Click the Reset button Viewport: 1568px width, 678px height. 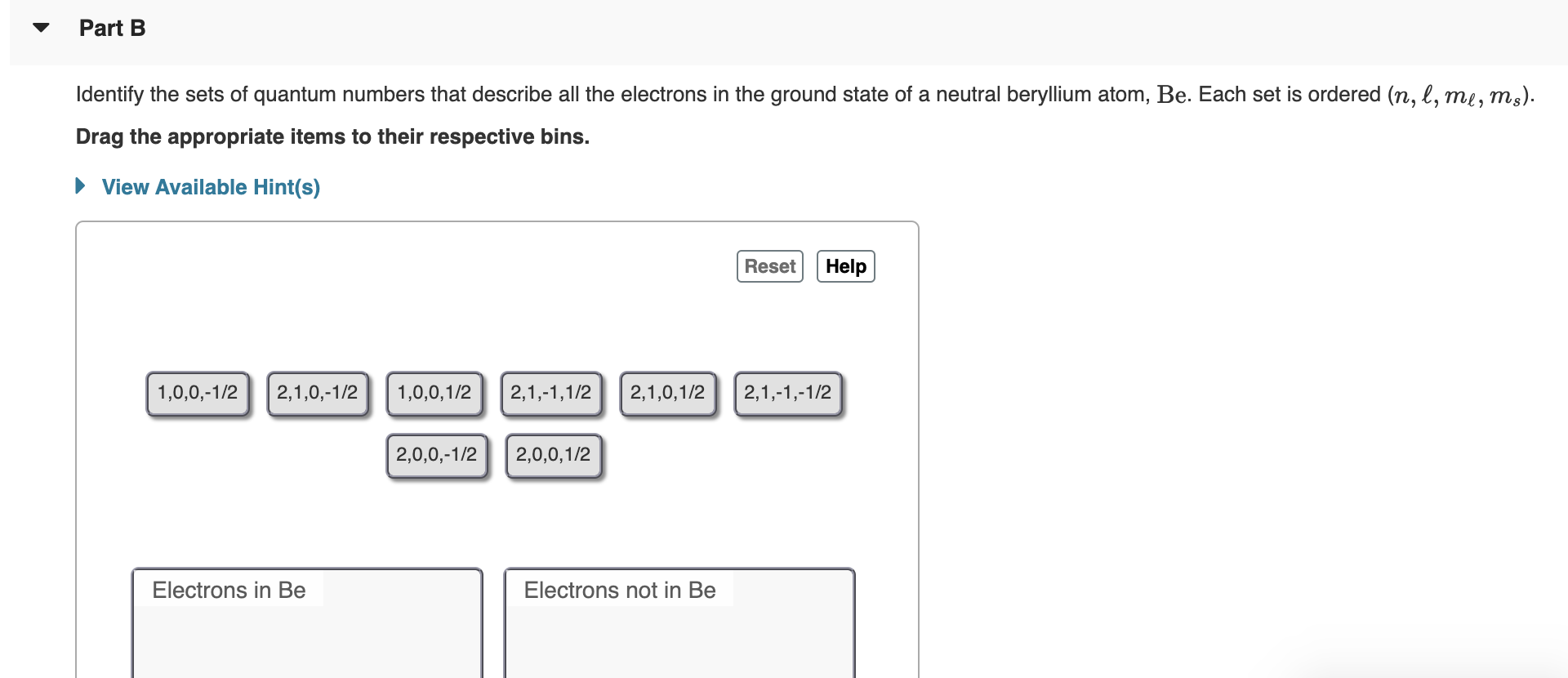[768, 265]
